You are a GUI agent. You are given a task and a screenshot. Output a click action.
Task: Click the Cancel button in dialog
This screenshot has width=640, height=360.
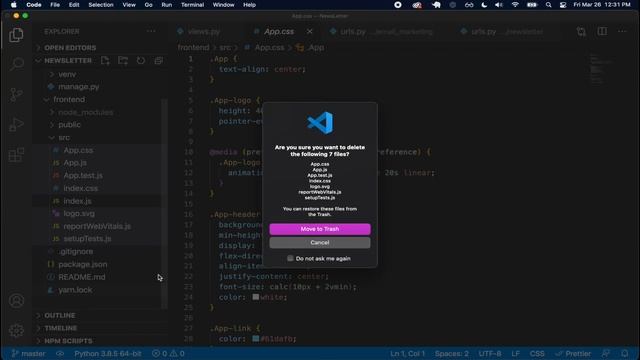click(x=320, y=242)
